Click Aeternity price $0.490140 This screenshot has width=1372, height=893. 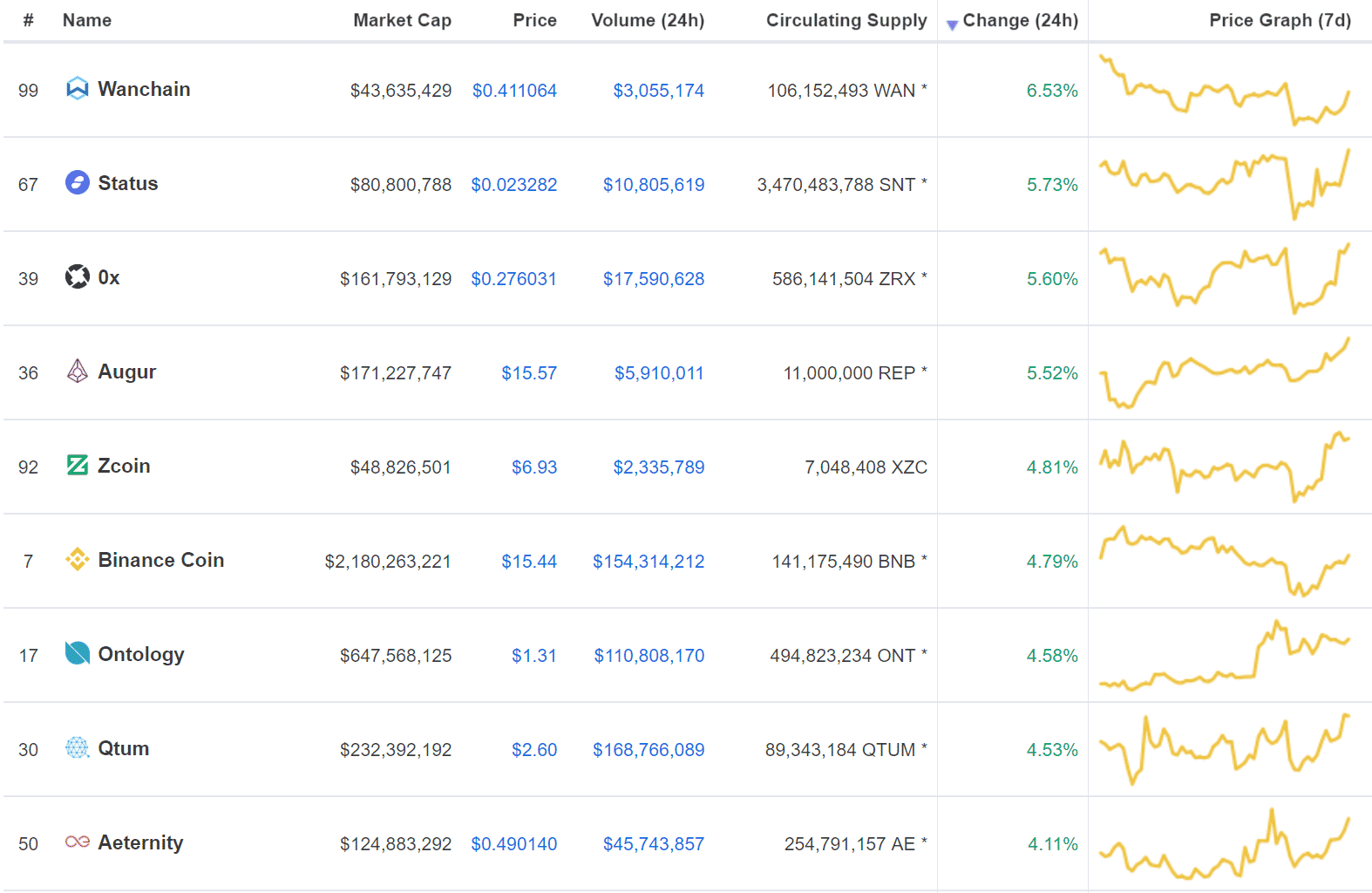514,844
